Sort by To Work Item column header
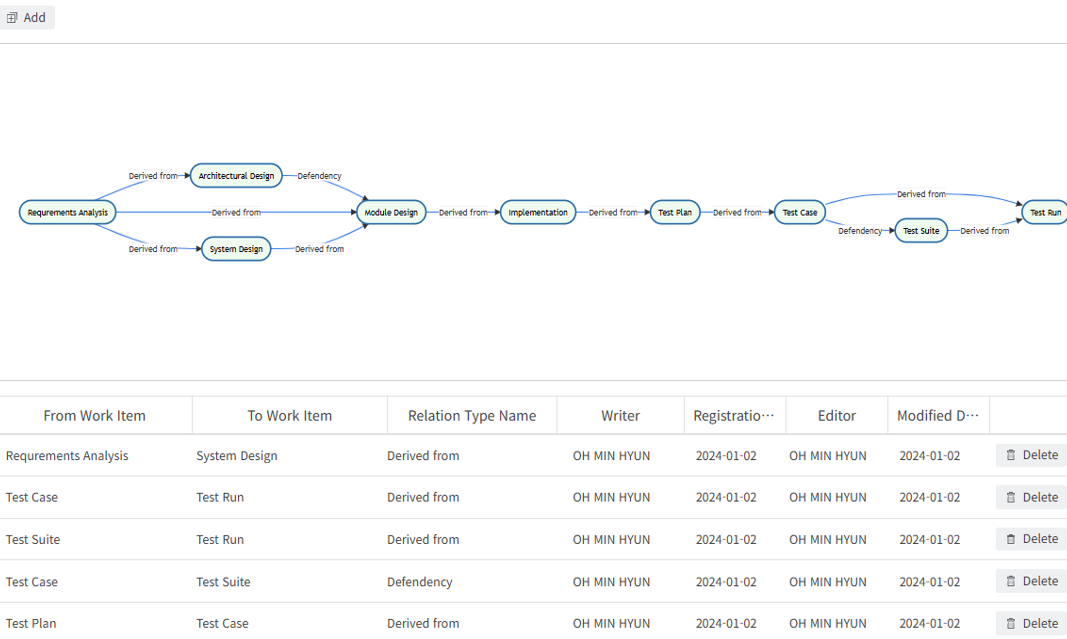The image size is (1067, 639). click(x=289, y=416)
